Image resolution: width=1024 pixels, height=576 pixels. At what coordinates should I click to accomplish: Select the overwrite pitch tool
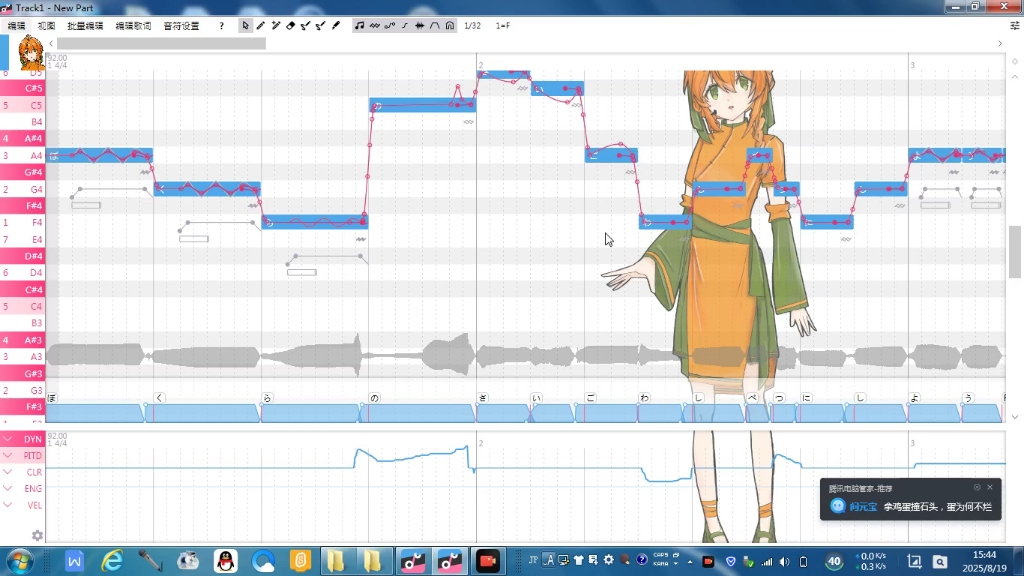(x=321, y=25)
